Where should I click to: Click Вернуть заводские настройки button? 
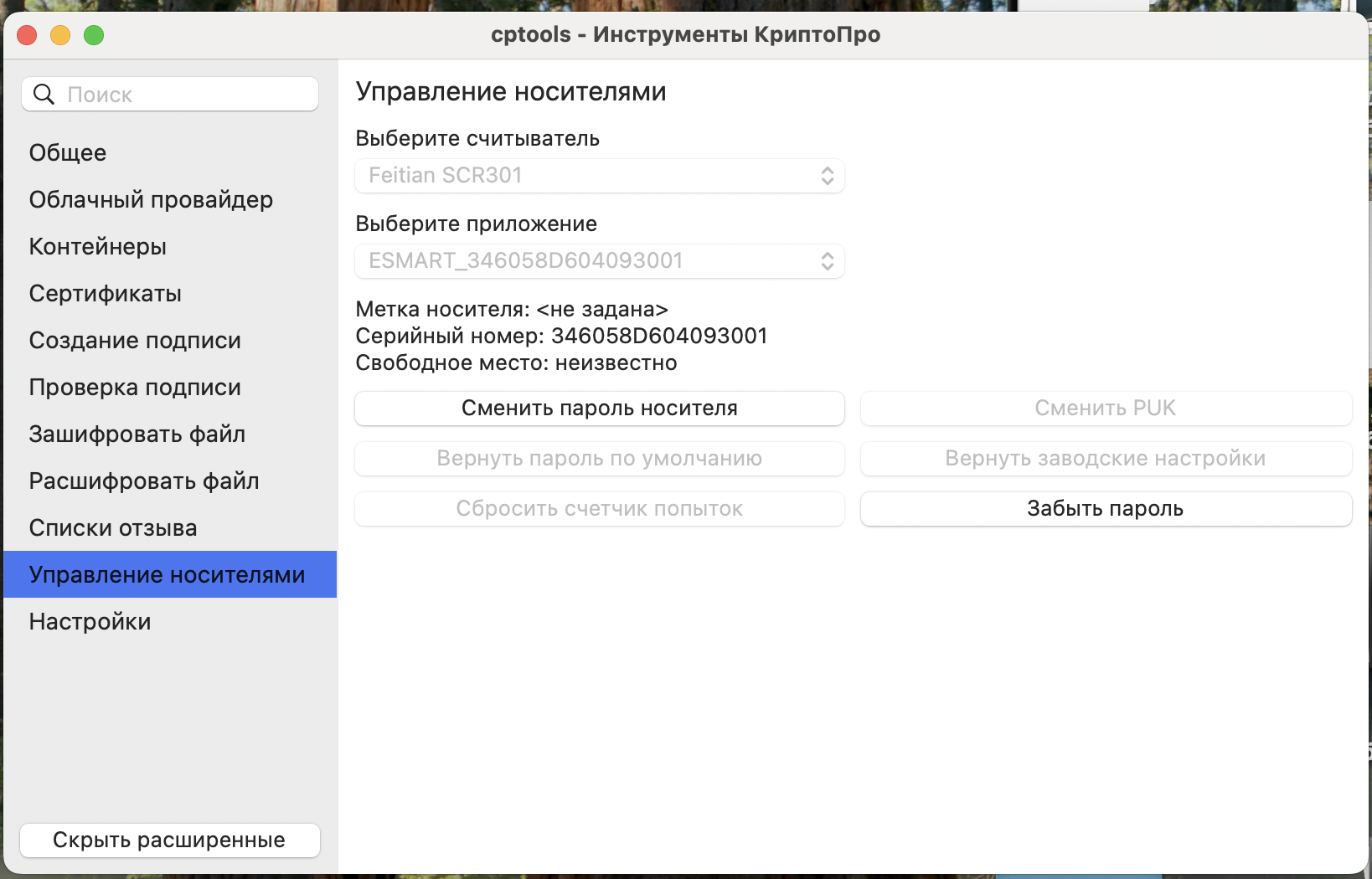1106,458
